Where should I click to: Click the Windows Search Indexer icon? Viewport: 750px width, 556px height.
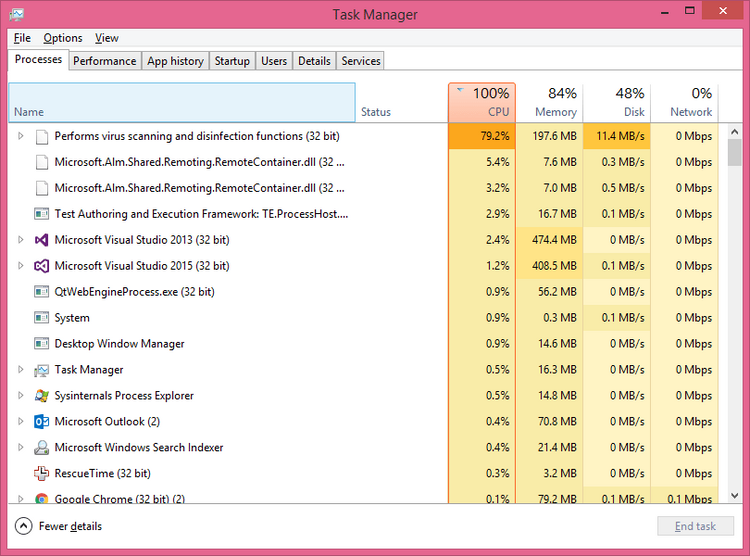click(42, 448)
